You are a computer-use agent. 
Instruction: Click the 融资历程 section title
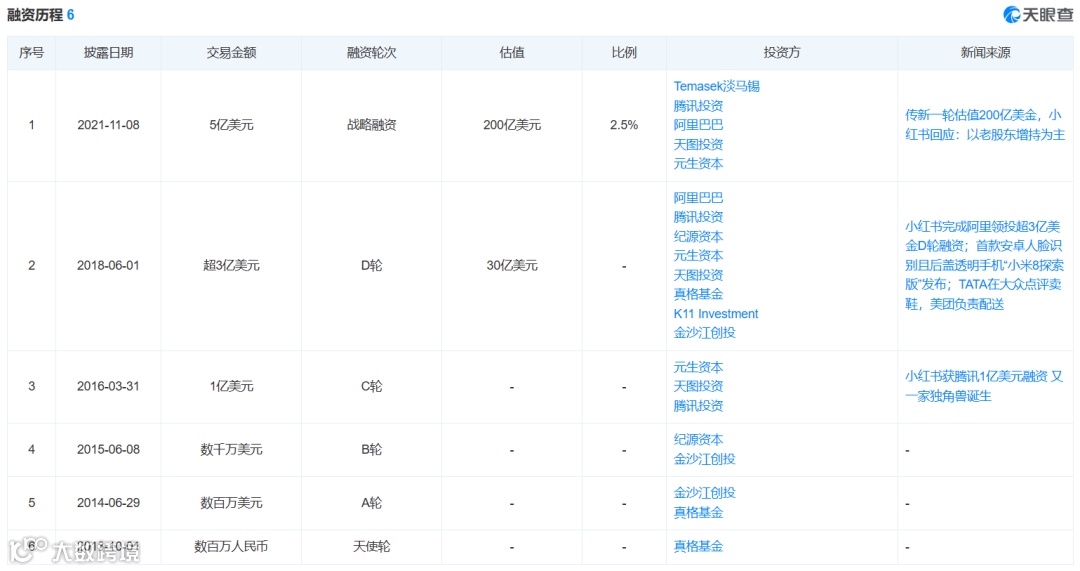point(34,14)
